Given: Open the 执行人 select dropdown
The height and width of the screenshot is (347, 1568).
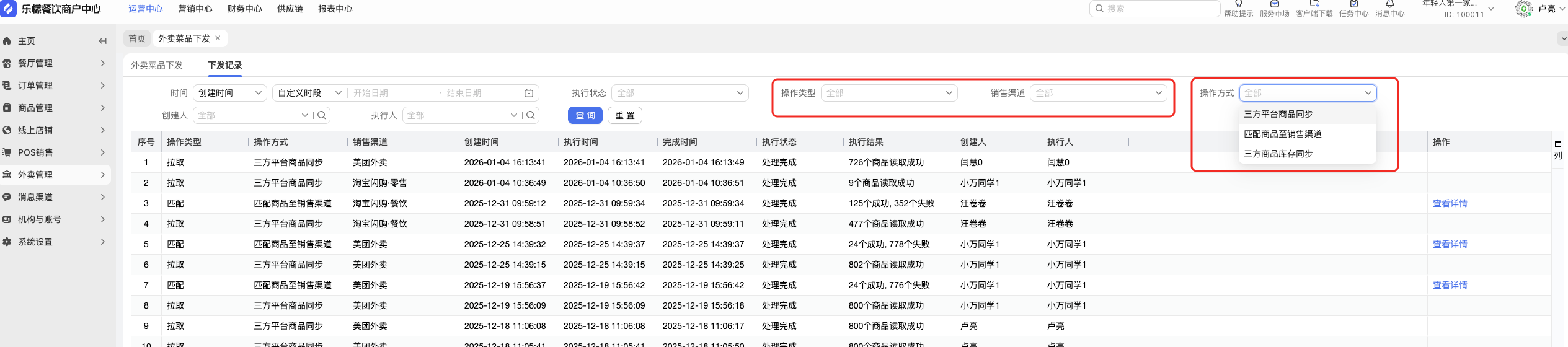Looking at the screenshot, I should [461, 115].
